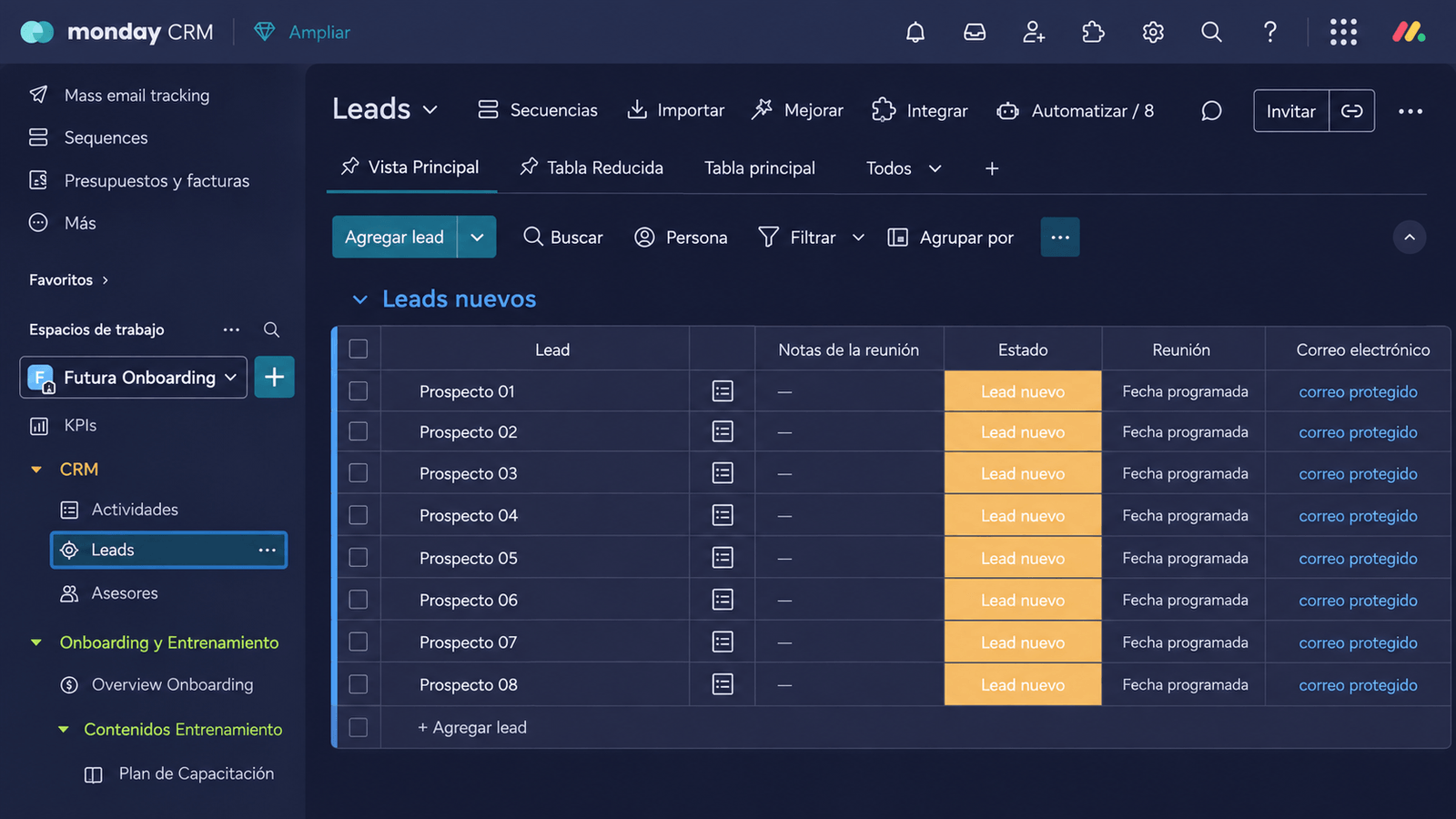The height and width of the screenshot is (819, 1456).
Task: Open the Leads sidebar item three-dot menu
Action: point(267,550)
